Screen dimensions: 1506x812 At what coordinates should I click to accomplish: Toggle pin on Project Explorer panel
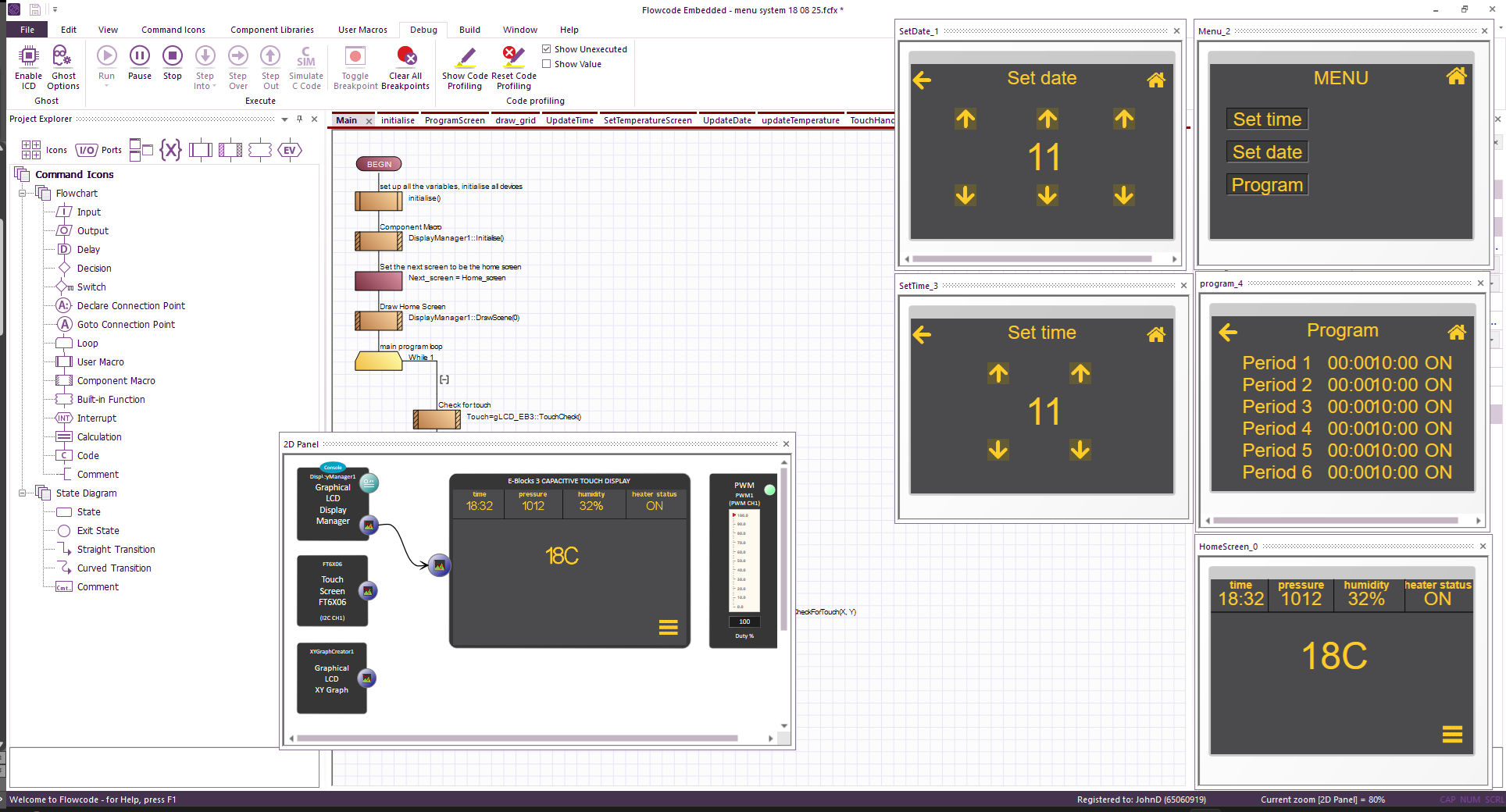tap(299, 119)
